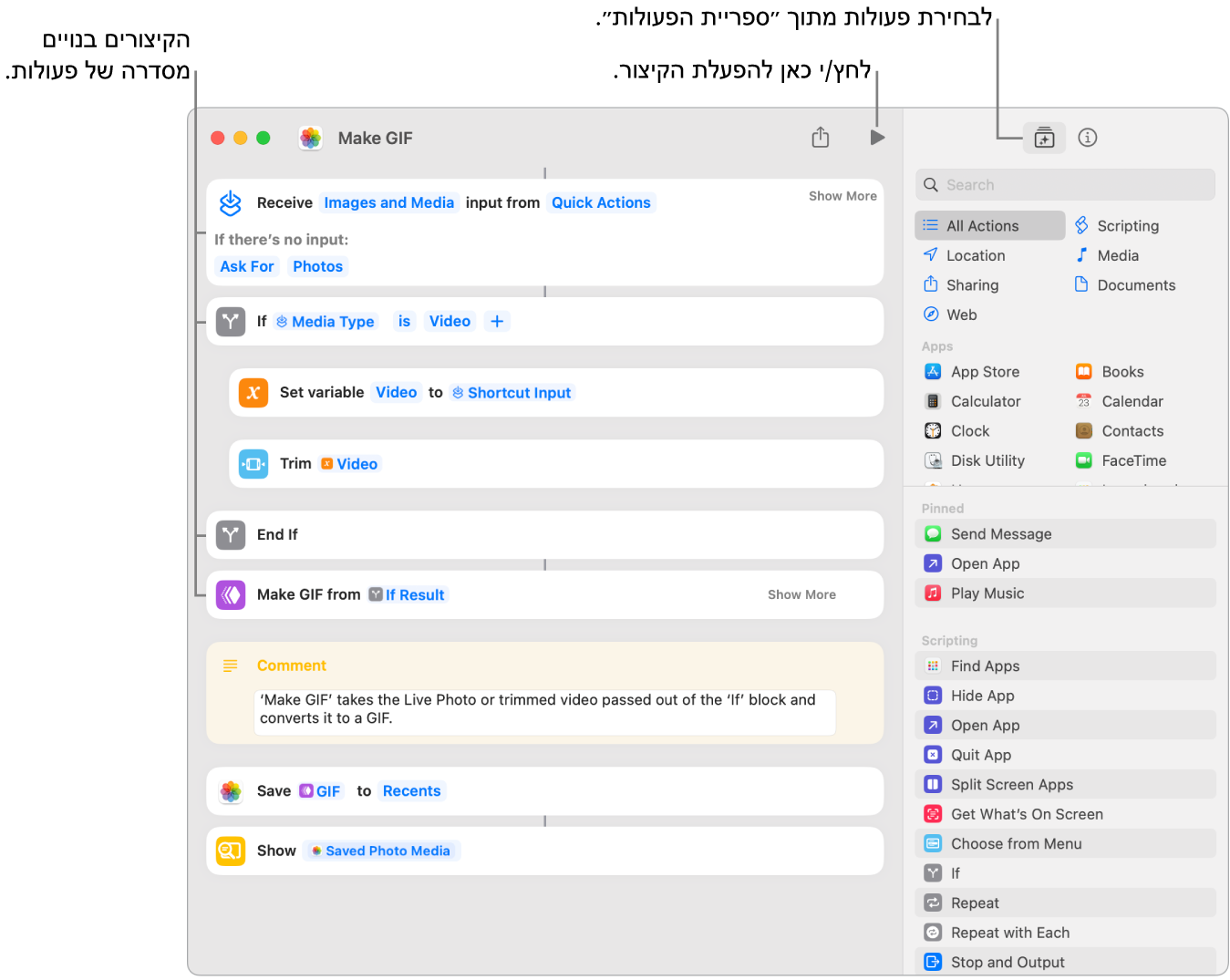
Task: Click the Make GIF action purple icon
Action: [x=231, y=595]
